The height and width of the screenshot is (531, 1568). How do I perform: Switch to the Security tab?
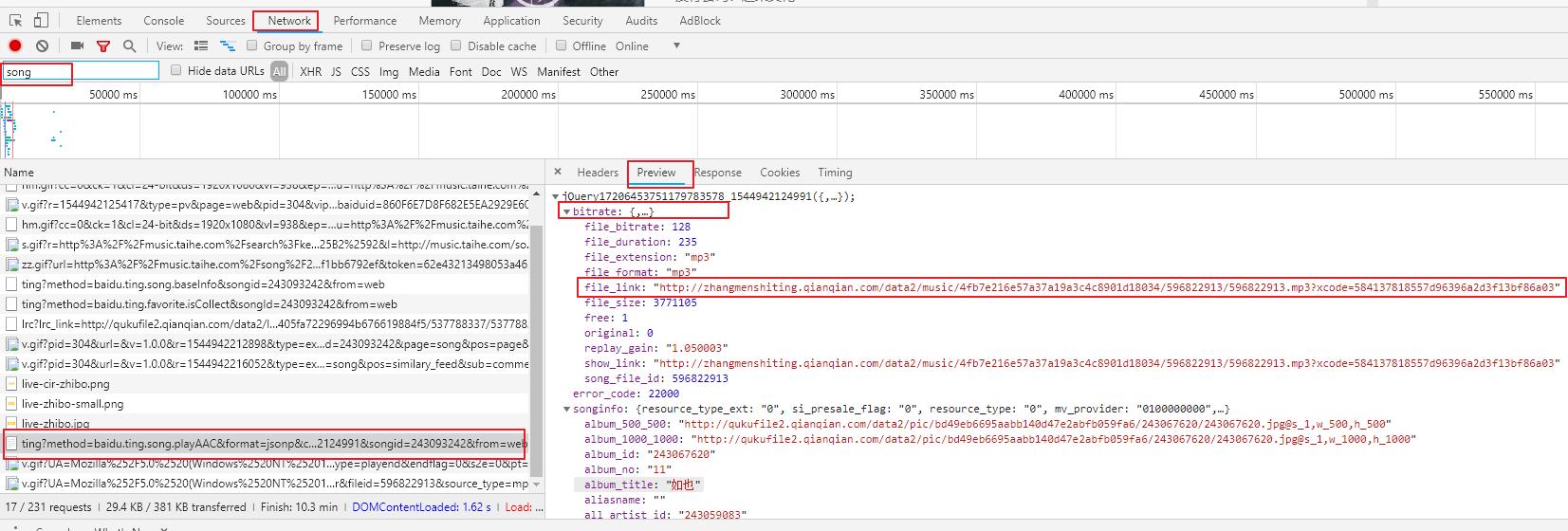582,20
